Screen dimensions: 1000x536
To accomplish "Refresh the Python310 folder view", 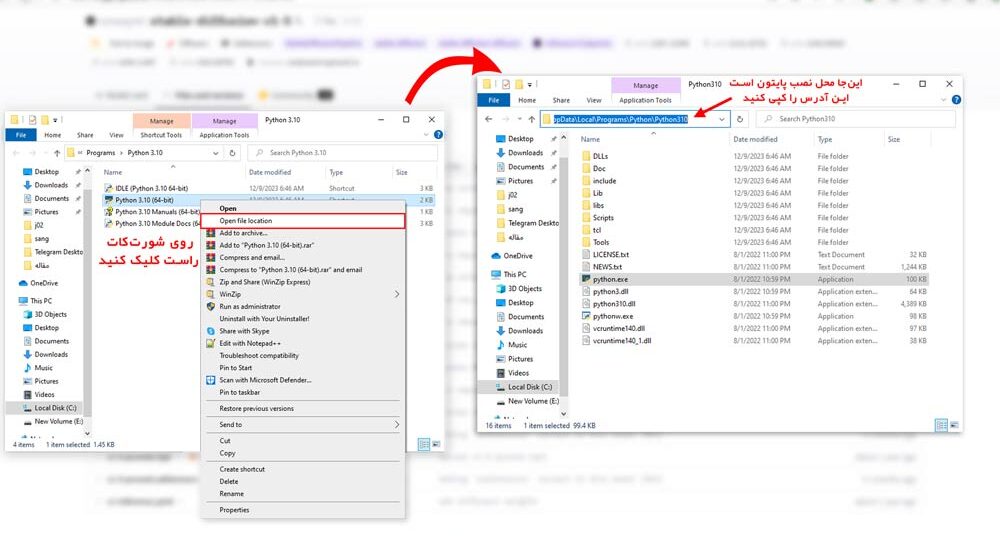I will coord(740,119).
